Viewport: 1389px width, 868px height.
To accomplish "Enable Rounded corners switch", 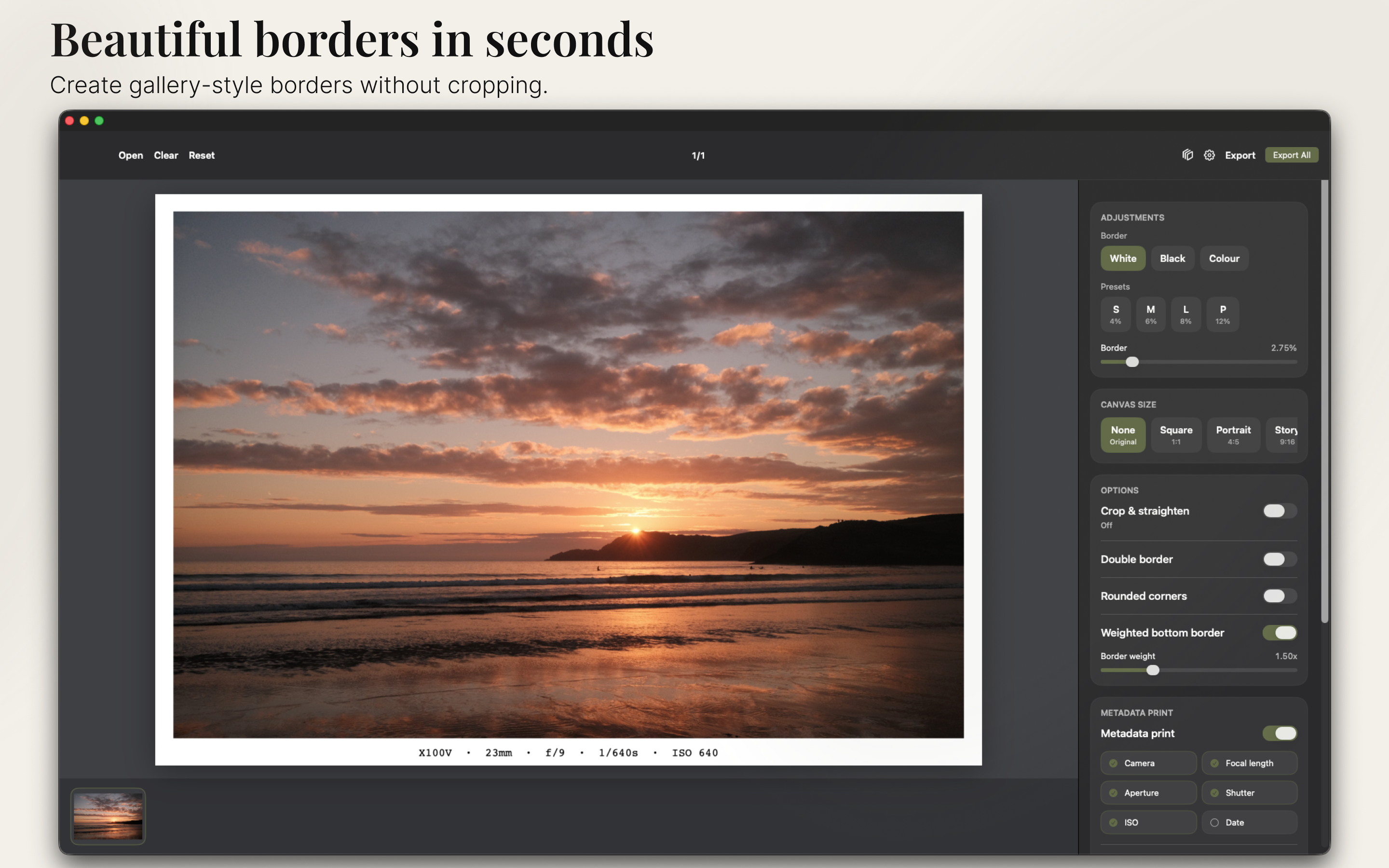I will [x=1280, y=596].
